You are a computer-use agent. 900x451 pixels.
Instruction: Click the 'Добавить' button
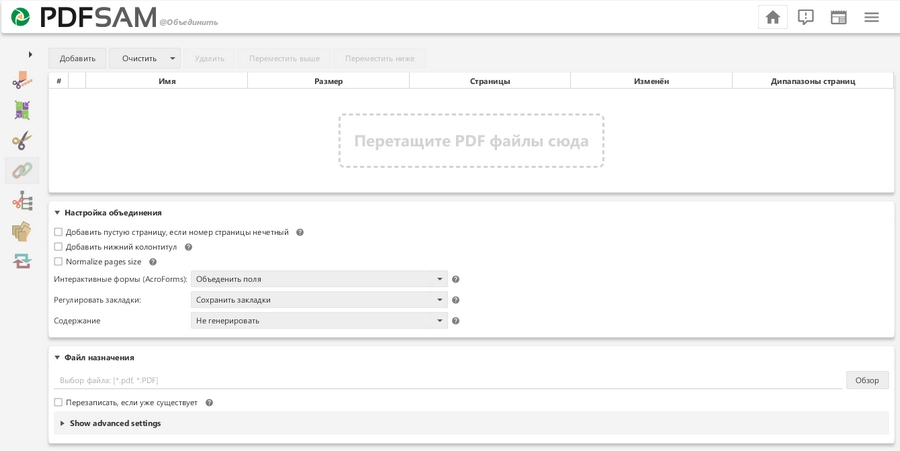coord(77,58)
